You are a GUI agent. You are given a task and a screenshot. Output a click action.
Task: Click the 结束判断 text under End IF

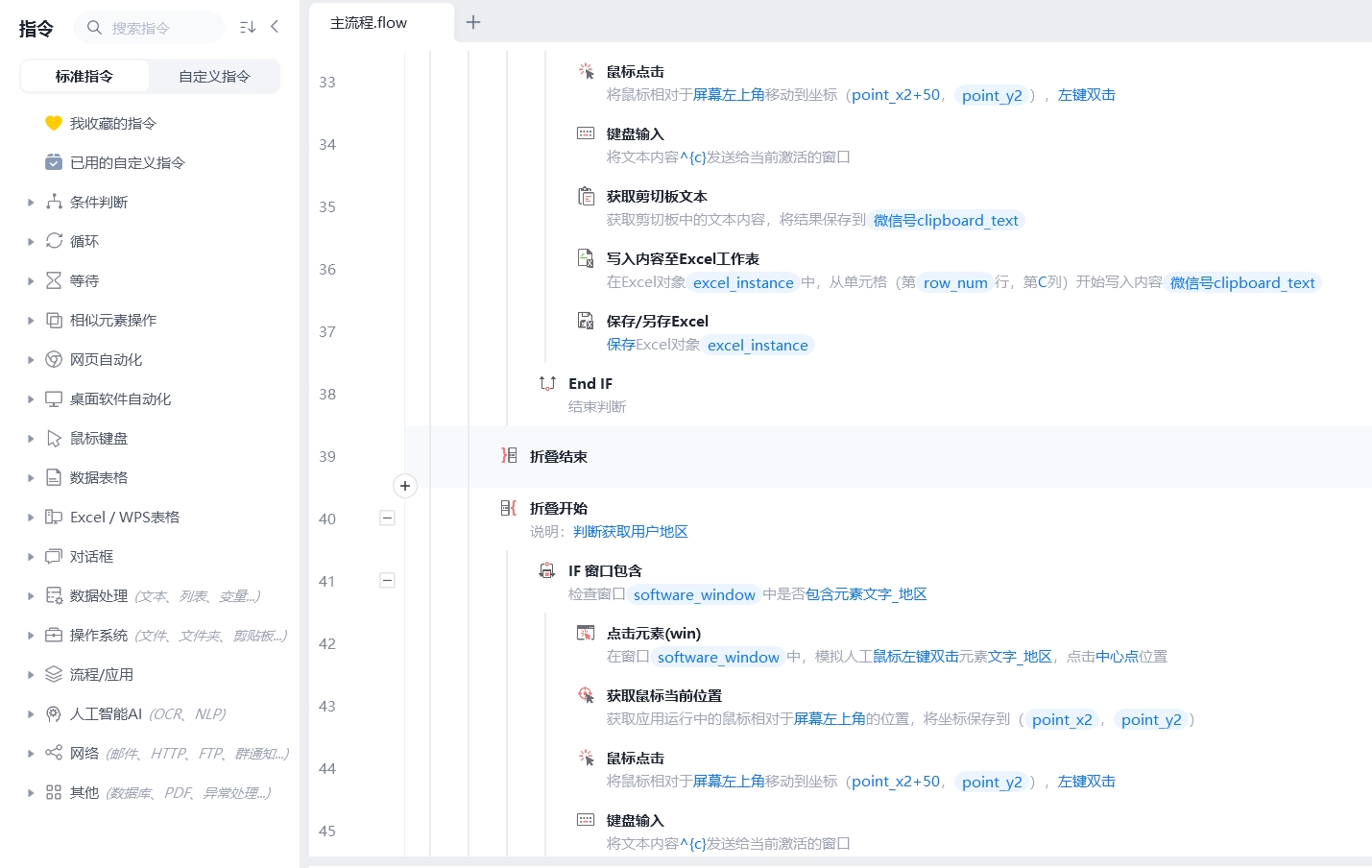597,407
